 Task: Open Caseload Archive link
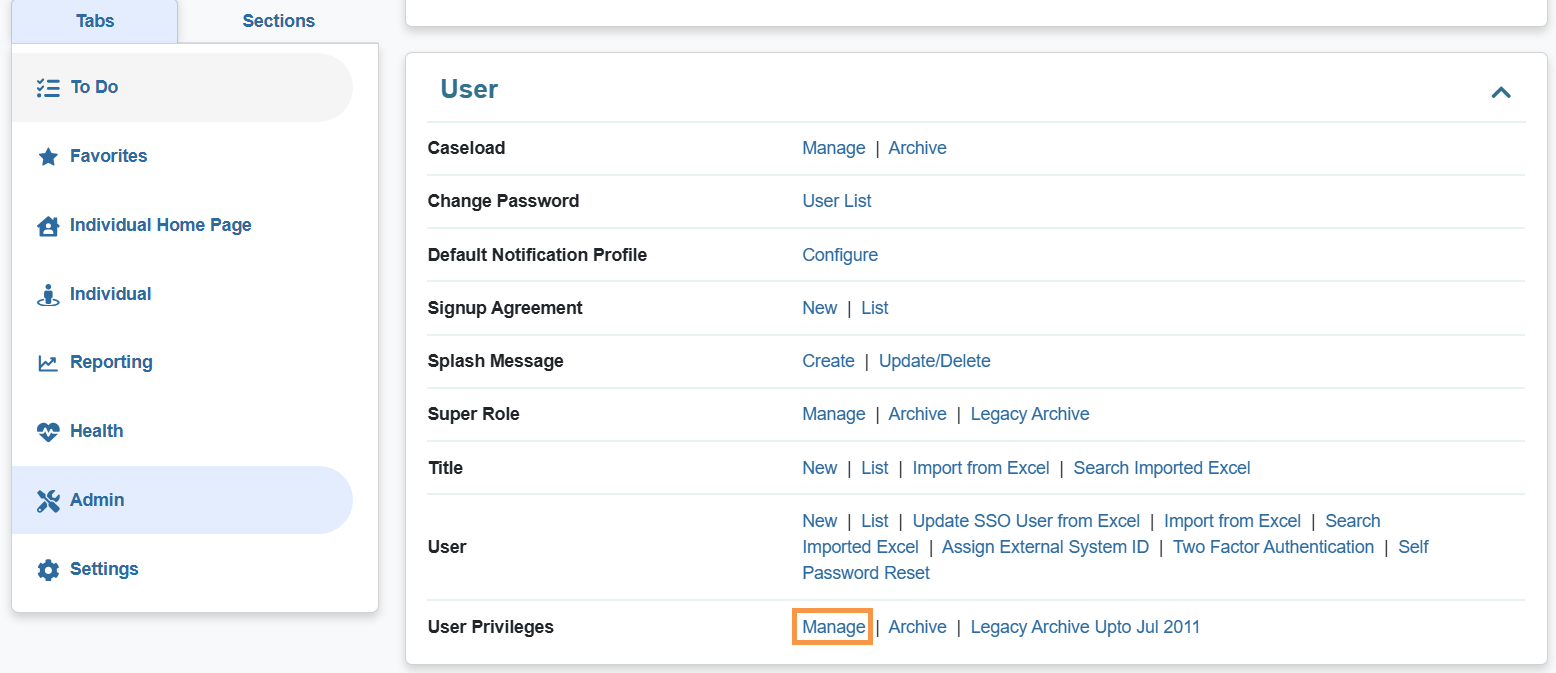(917, 148)
